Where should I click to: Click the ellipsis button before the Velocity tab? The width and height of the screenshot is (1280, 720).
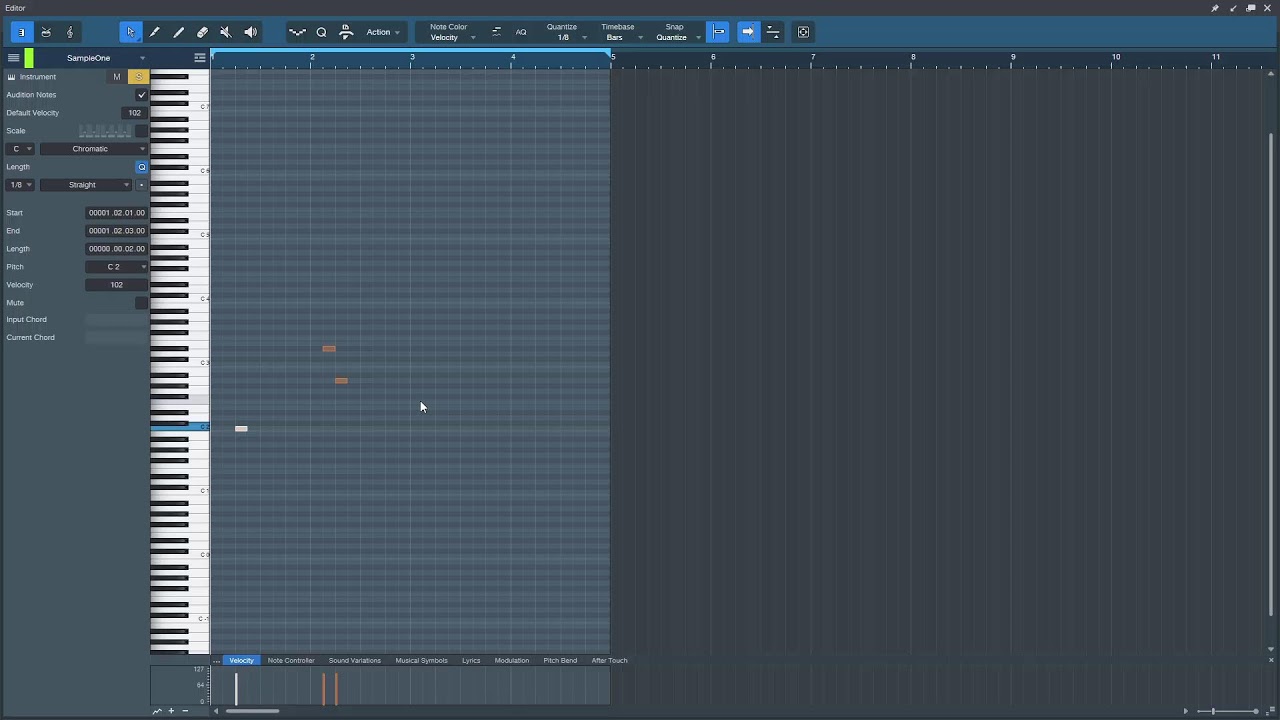(216, 660)
